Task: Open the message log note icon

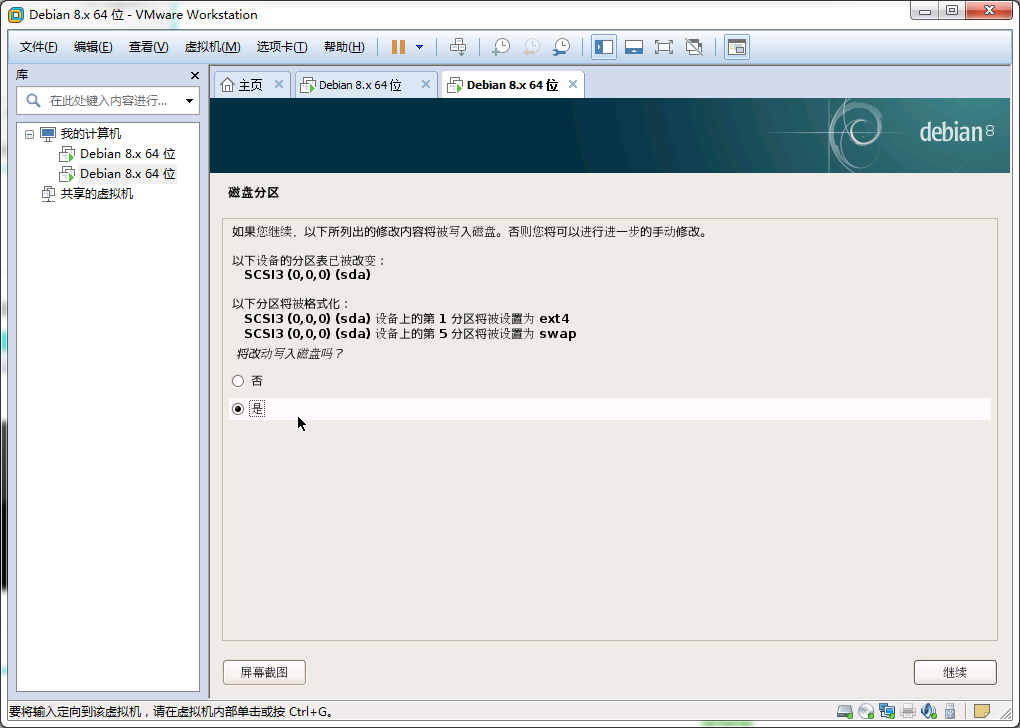Action: (982, 711)
